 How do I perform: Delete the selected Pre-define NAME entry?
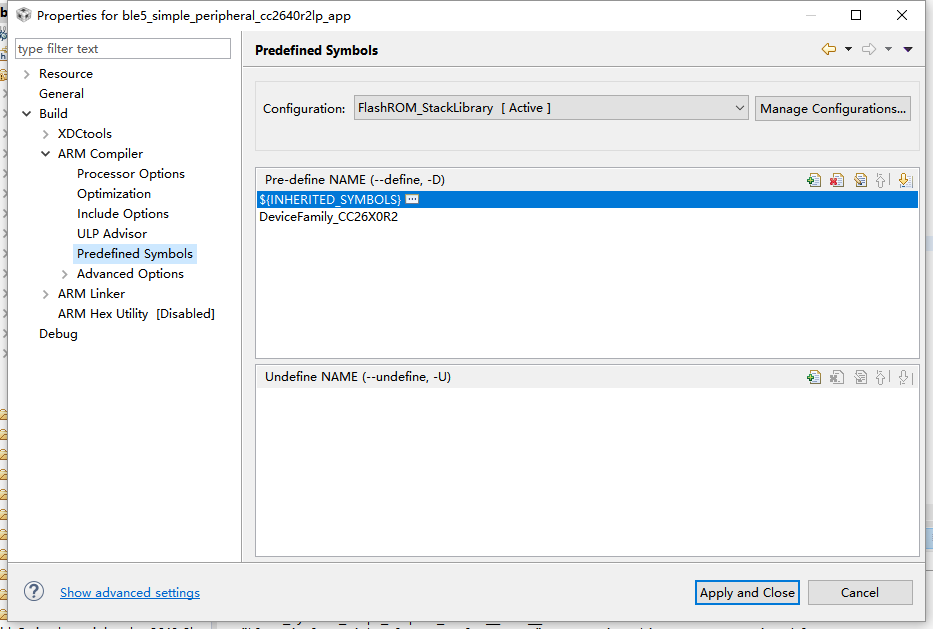coord(837,180)
